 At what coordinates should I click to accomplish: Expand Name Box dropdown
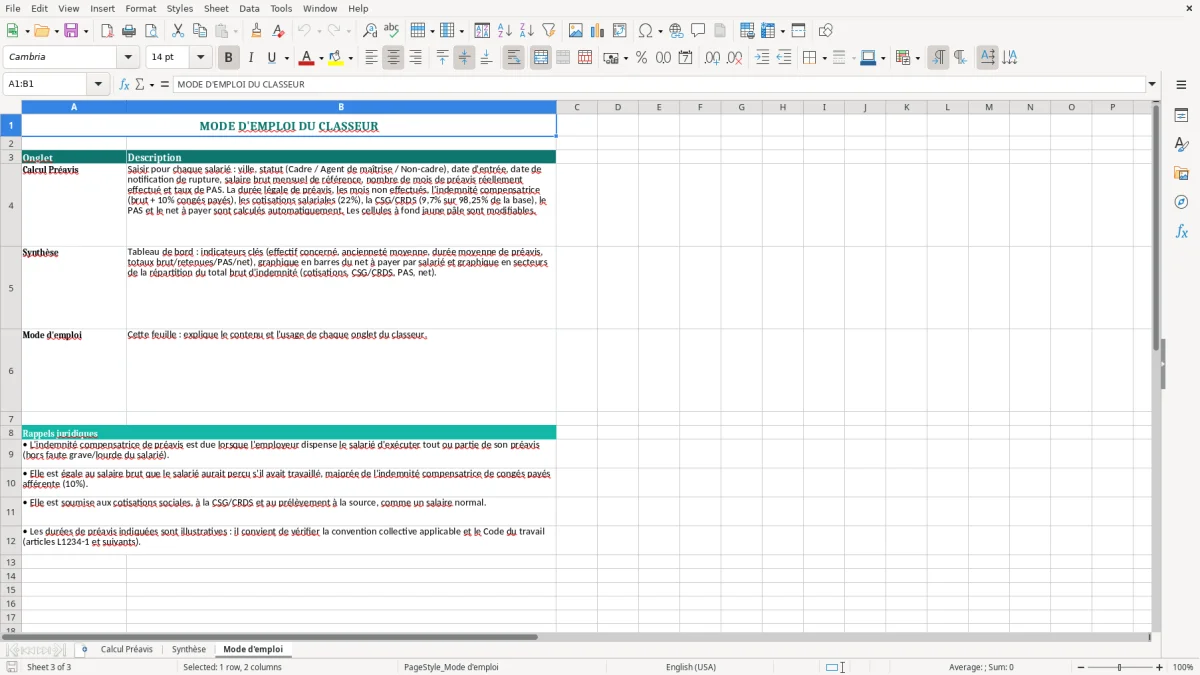[x=98, y=84]
